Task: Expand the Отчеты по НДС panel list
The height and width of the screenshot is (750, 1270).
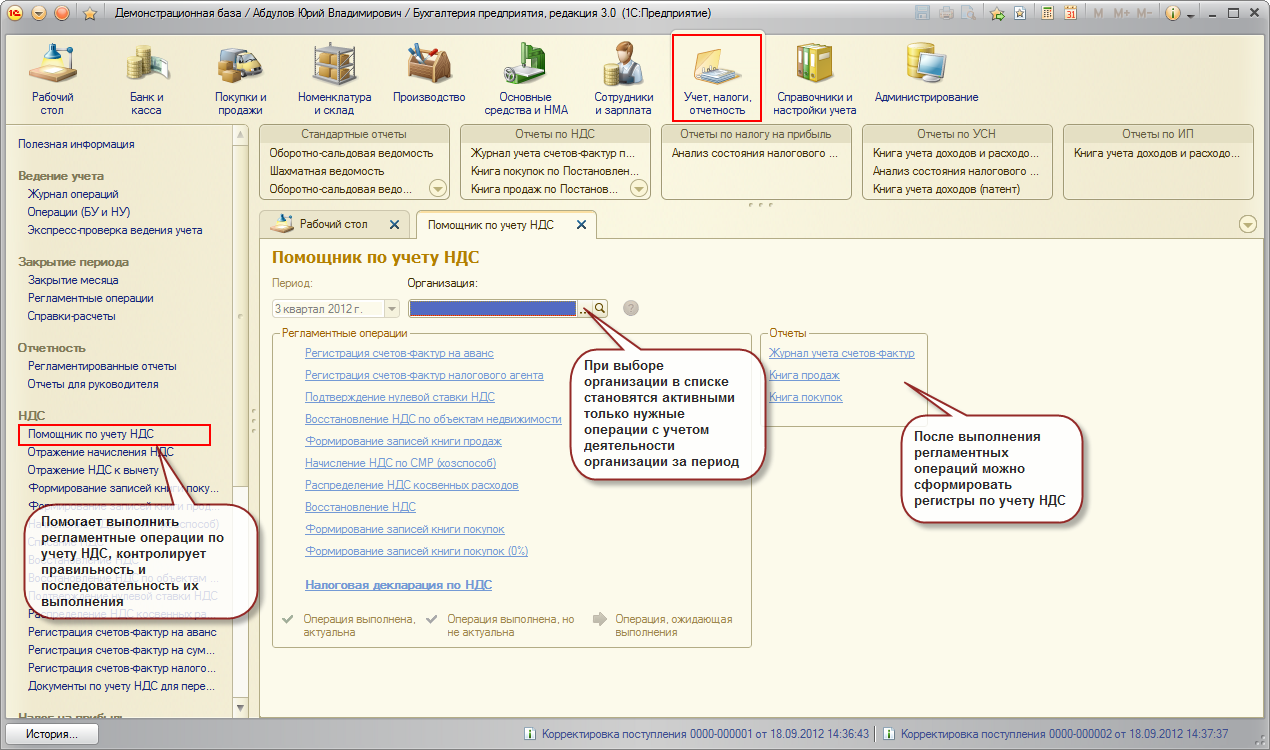Action: click(x=639, y=189)
